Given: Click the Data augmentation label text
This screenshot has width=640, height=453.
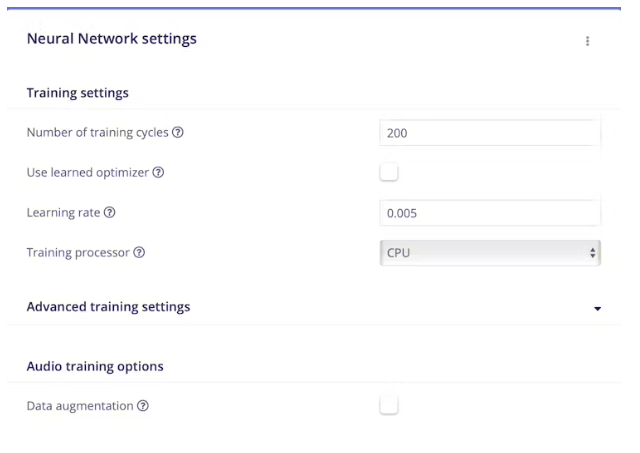Looking at the screenshot, I should pos(80,406).
